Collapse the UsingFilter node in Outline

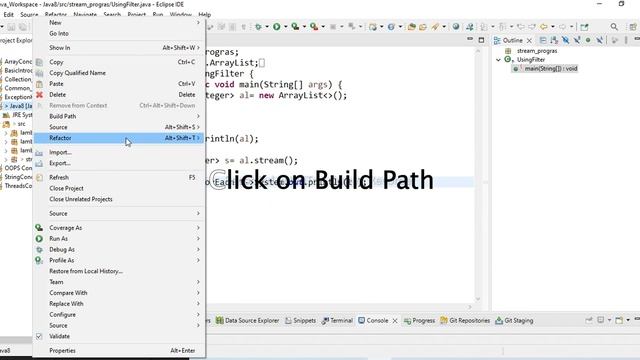pos(498,60)
